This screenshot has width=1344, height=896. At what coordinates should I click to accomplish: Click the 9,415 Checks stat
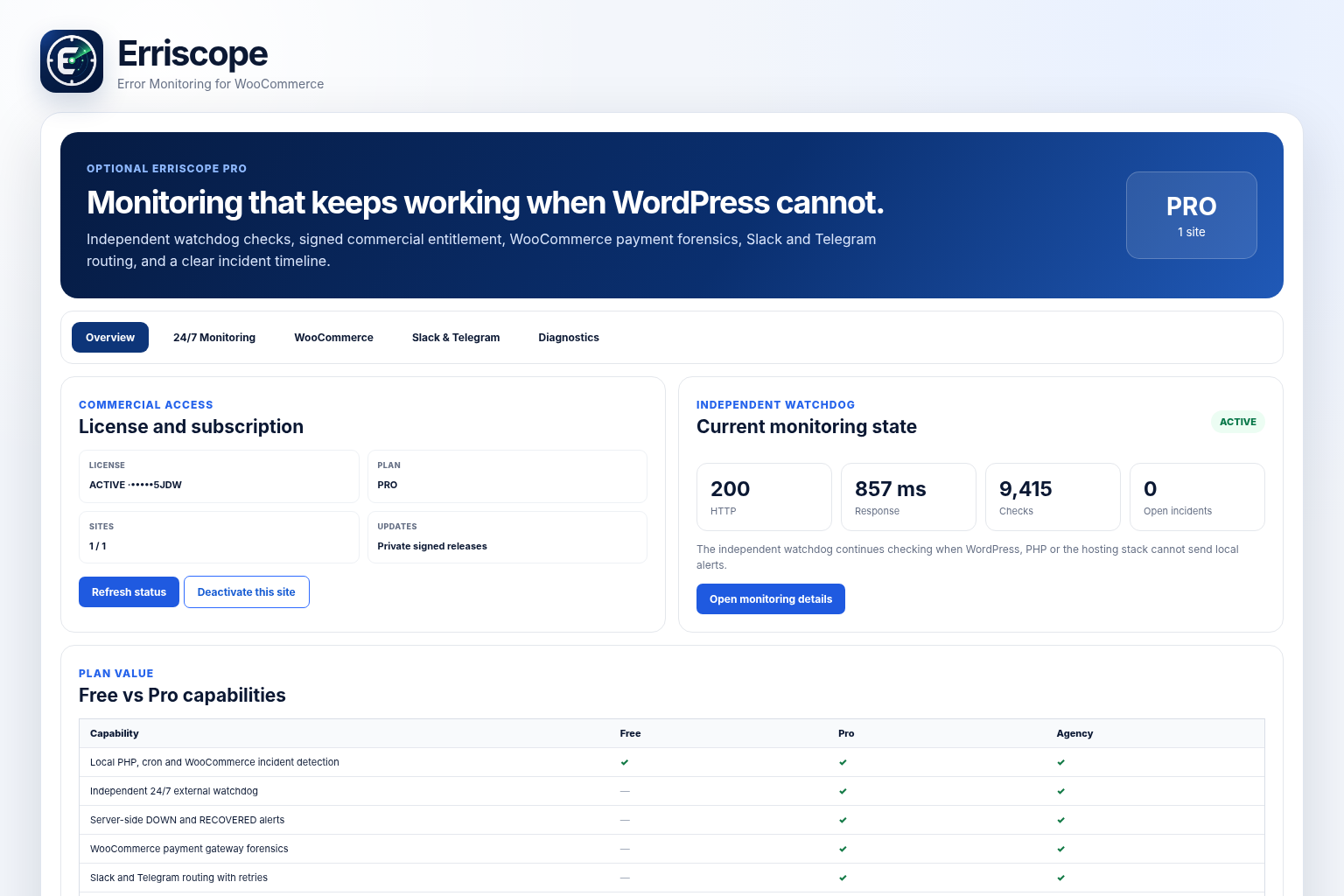point(1053,497)
